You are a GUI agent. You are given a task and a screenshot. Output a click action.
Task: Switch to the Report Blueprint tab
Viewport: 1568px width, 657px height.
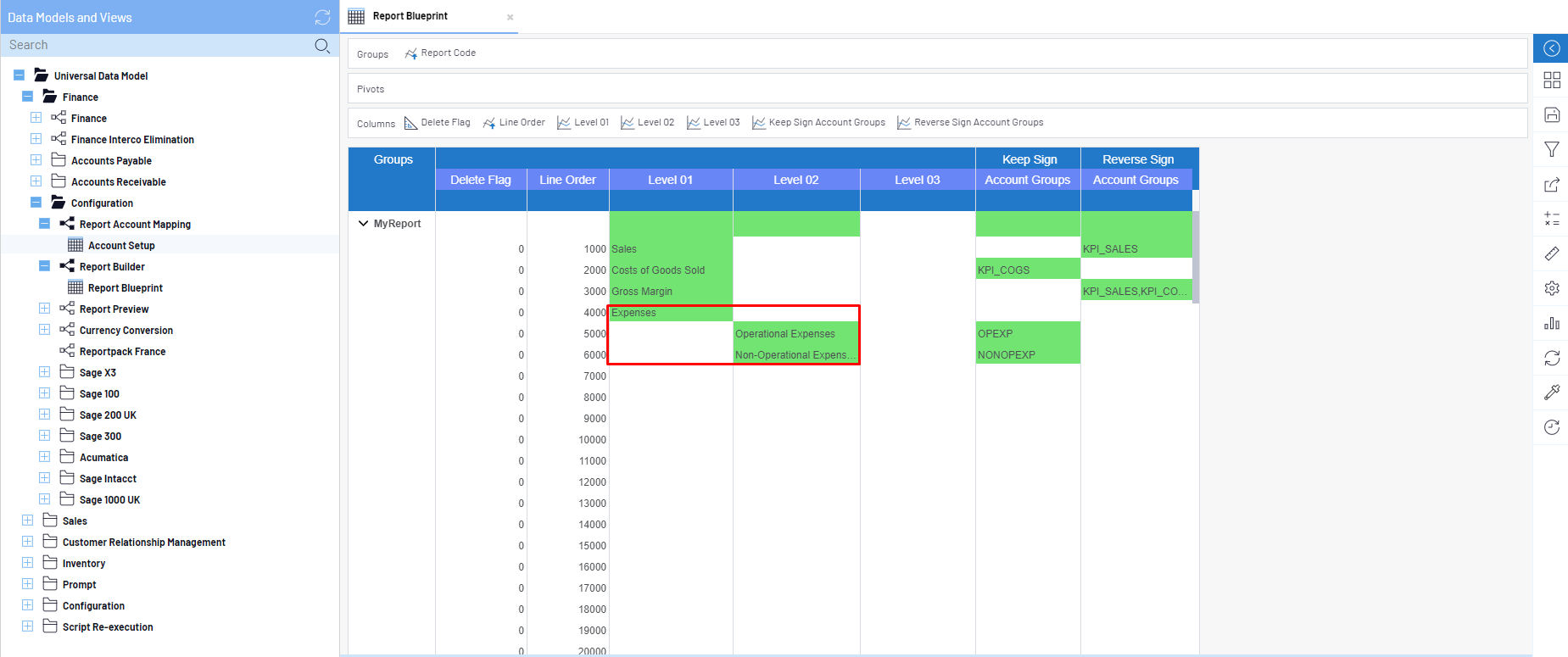410,16
